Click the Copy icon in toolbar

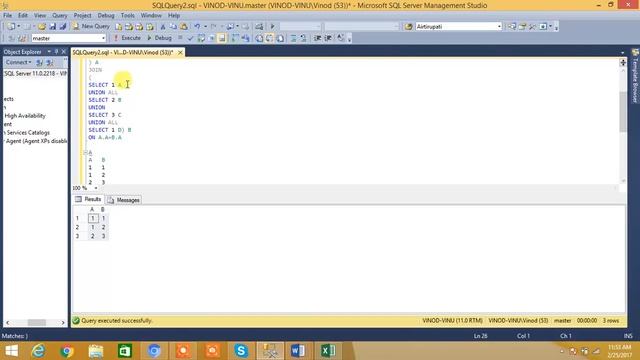[173, 27]
